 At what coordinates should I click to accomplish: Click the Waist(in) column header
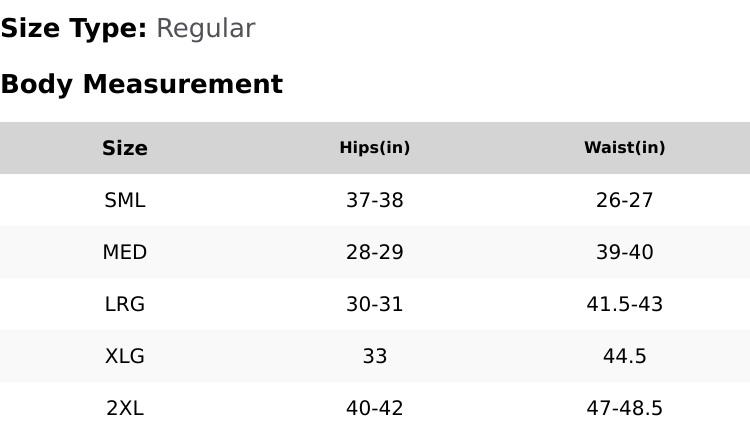tap(624, 148)
